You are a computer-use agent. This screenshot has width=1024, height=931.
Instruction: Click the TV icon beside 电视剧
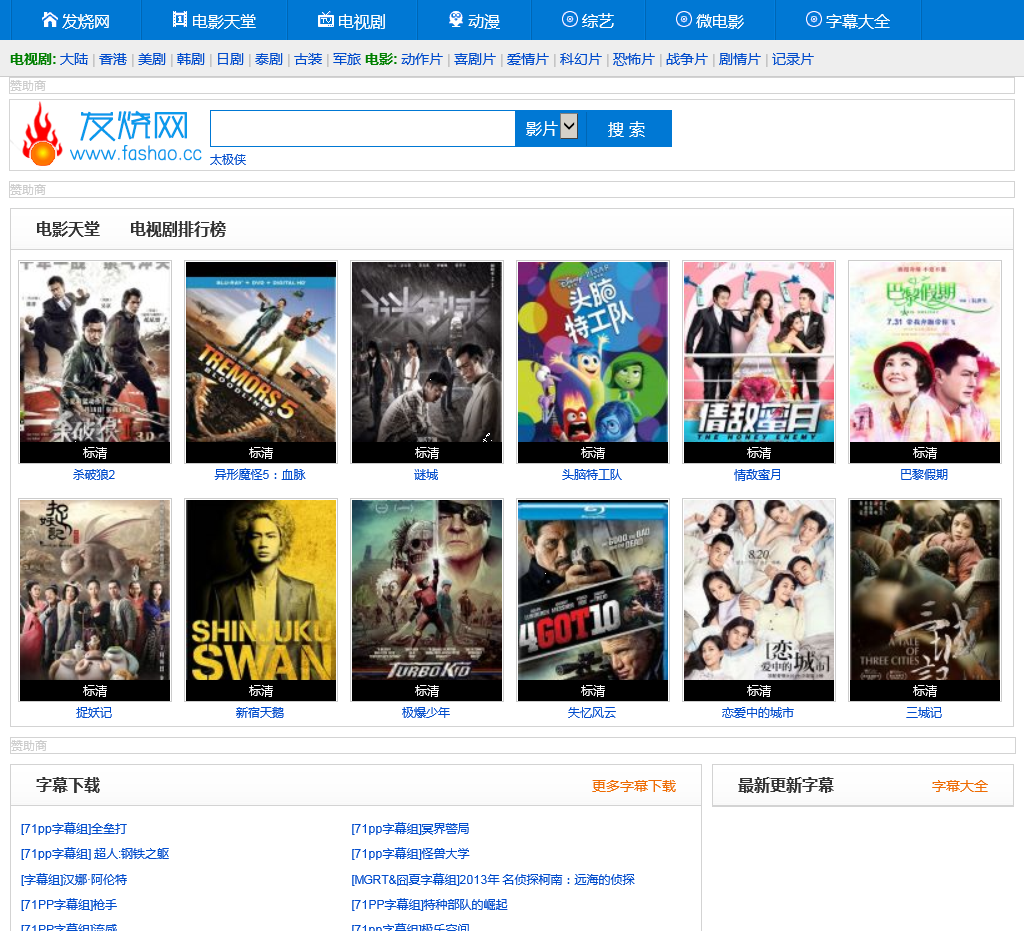(x=326, y=20)
